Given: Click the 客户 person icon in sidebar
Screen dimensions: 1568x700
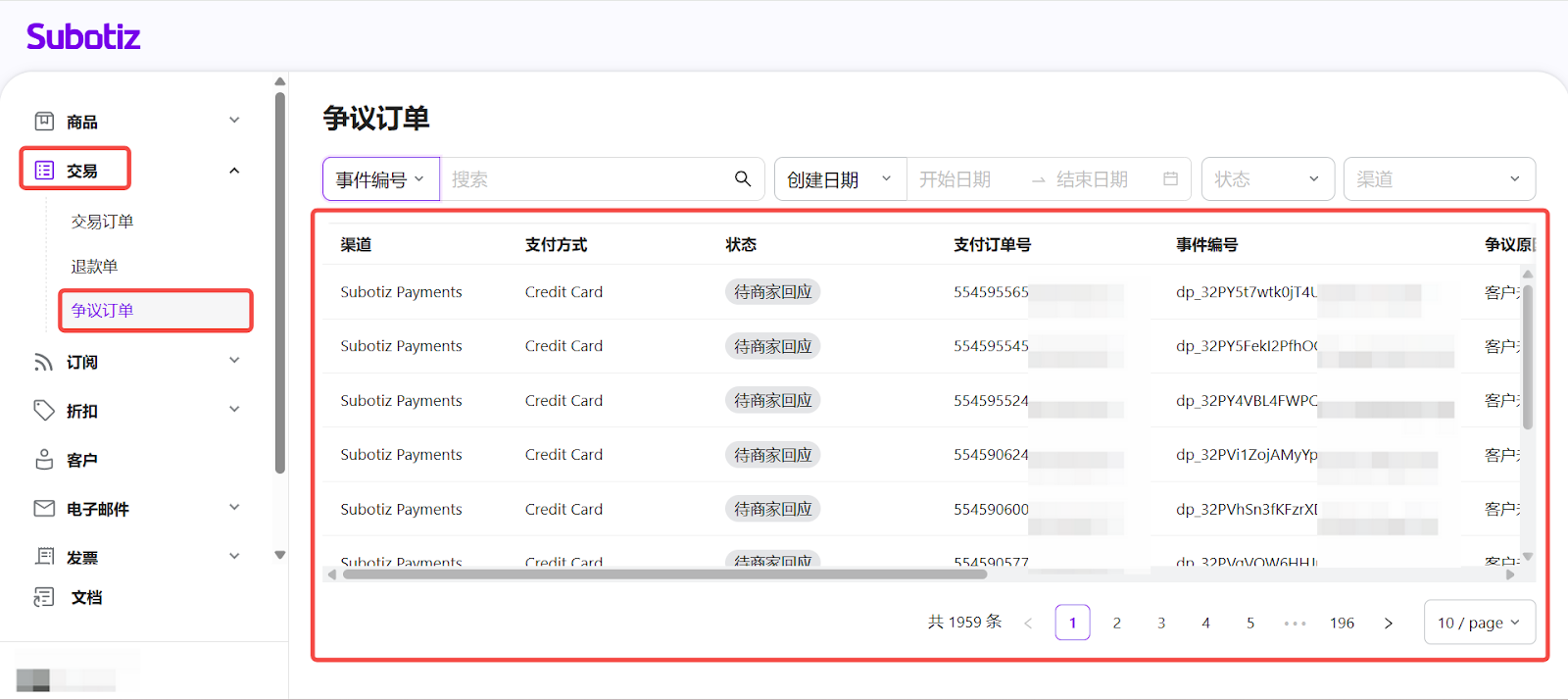Looking at the screenshot, I should 44,459.
